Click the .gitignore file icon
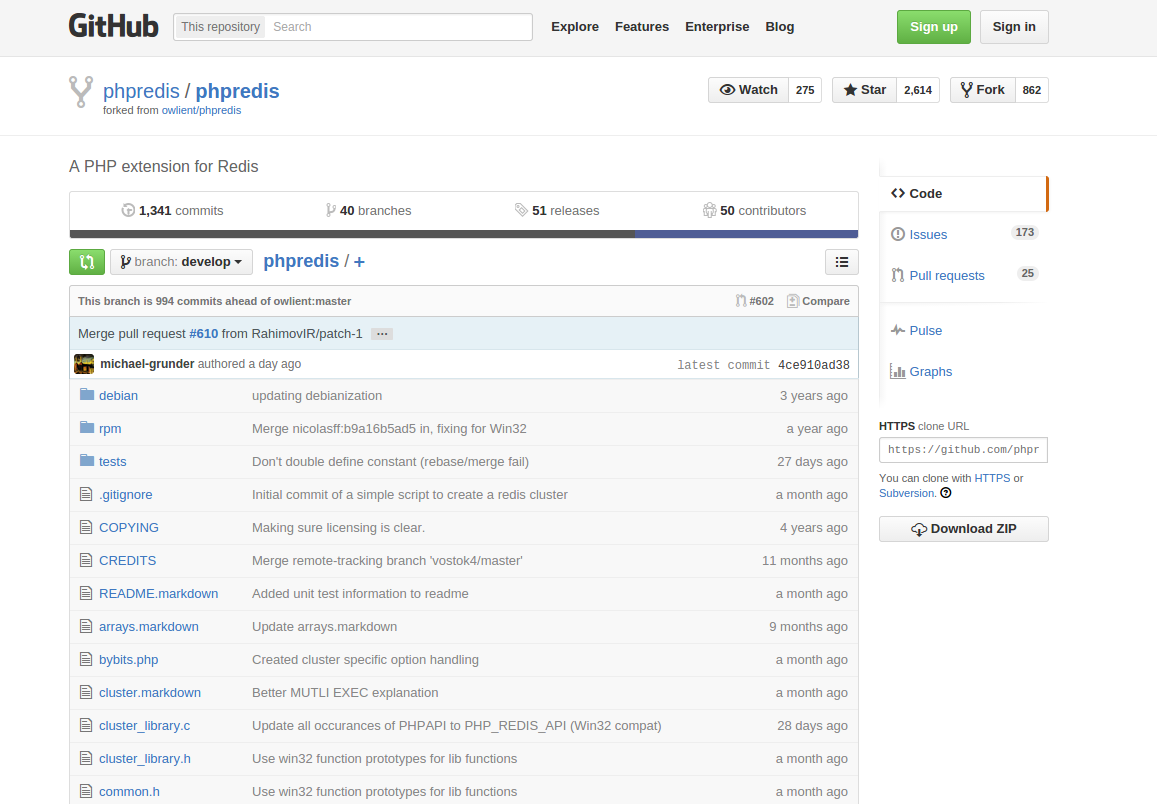The height and width of the screenshot is (804, 1157). (86, 494)
